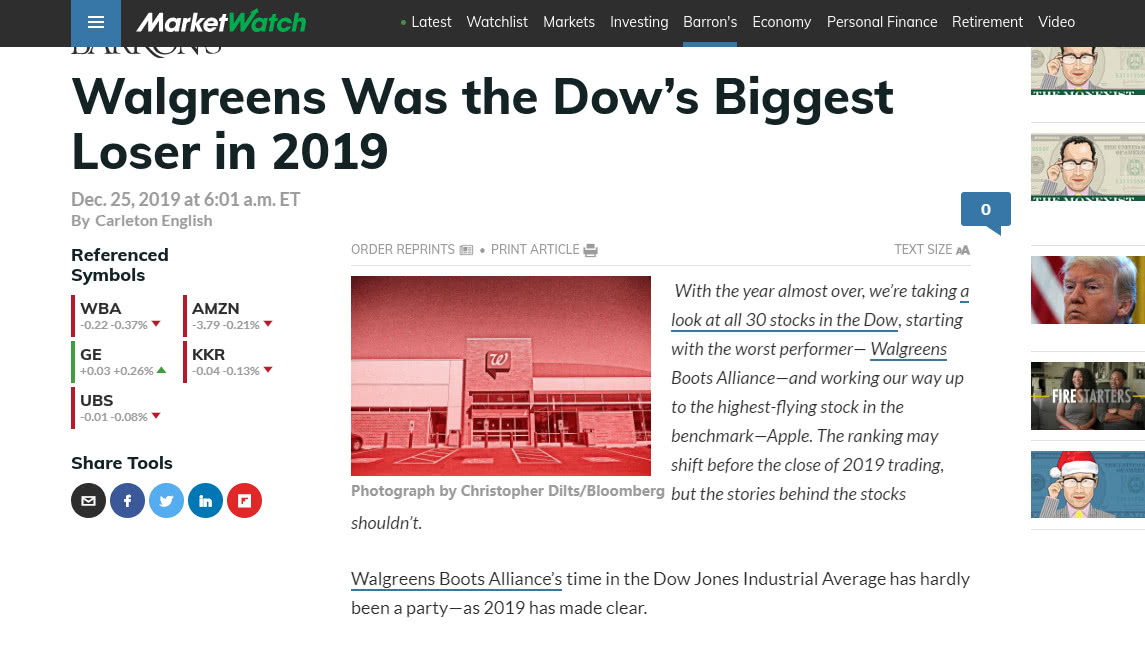Click PRINT ARTICLE link
The width and height of the screenshot is (1145, 655).
[535, 250]
